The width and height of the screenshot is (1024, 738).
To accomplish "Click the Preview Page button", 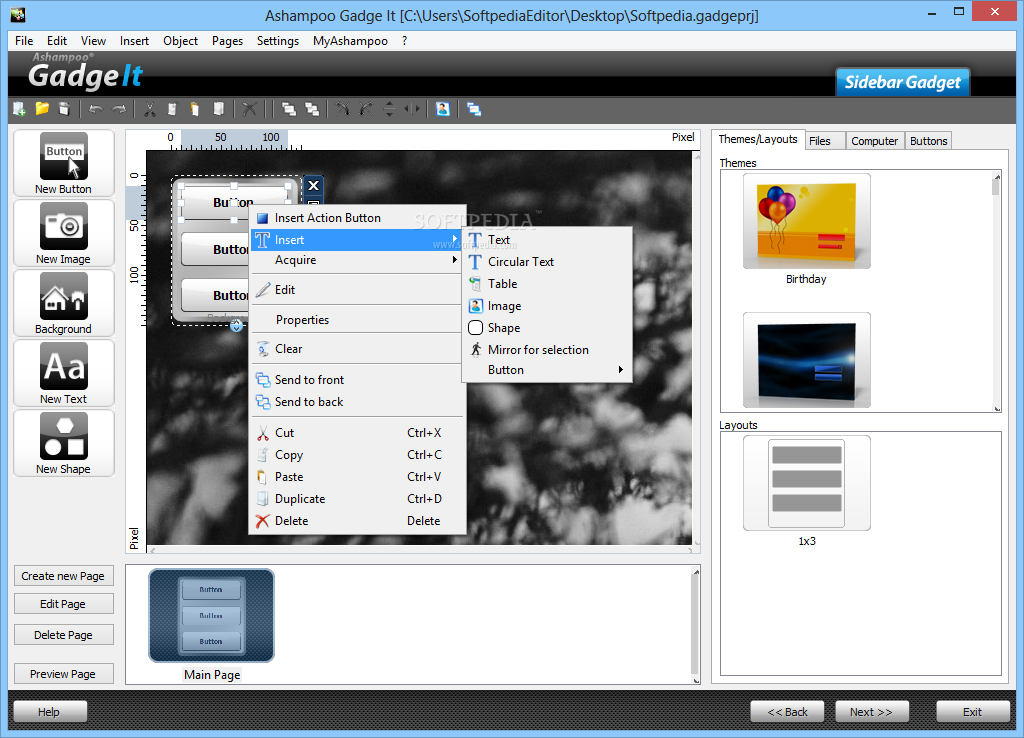I will (x=63, y=674).
